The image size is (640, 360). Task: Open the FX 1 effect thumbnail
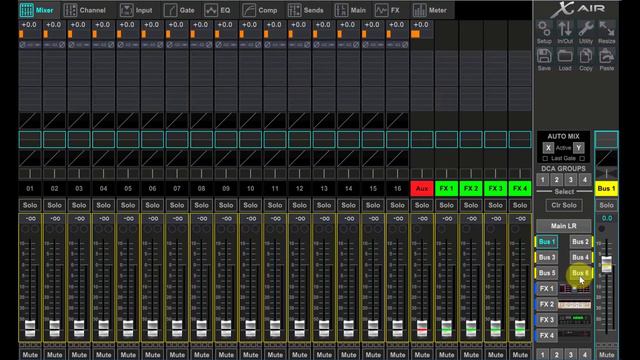[x=574, y=289]
